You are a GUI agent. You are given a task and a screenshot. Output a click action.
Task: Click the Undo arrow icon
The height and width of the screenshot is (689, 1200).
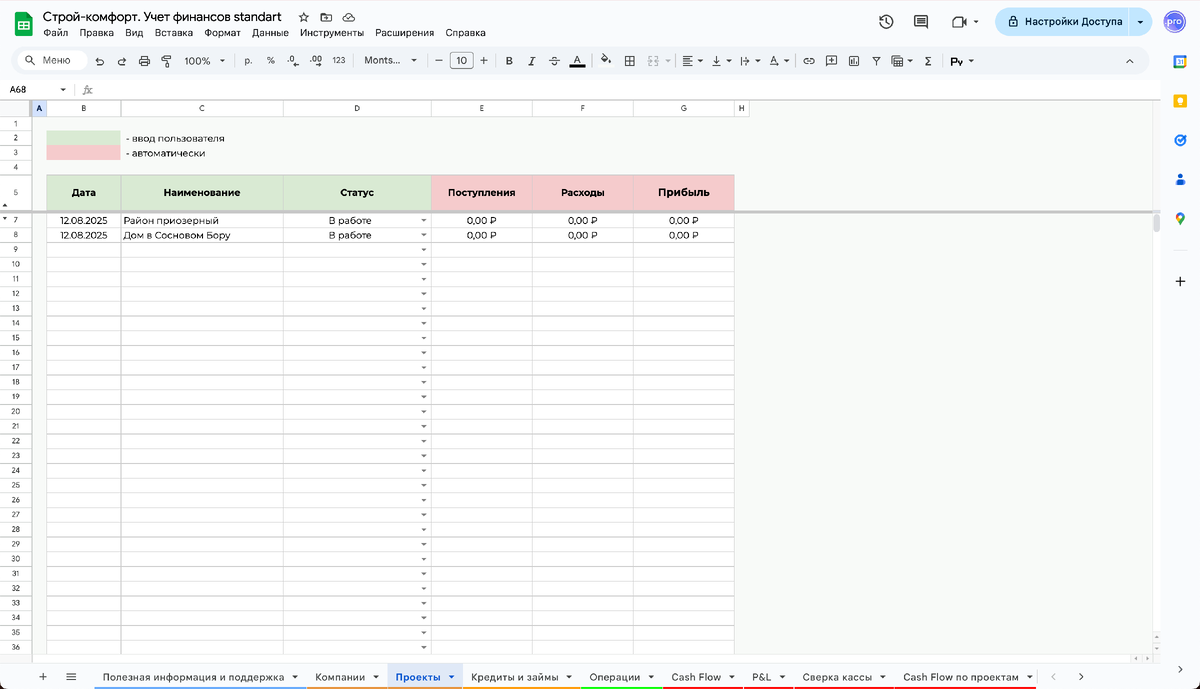(x=99, y=61)
